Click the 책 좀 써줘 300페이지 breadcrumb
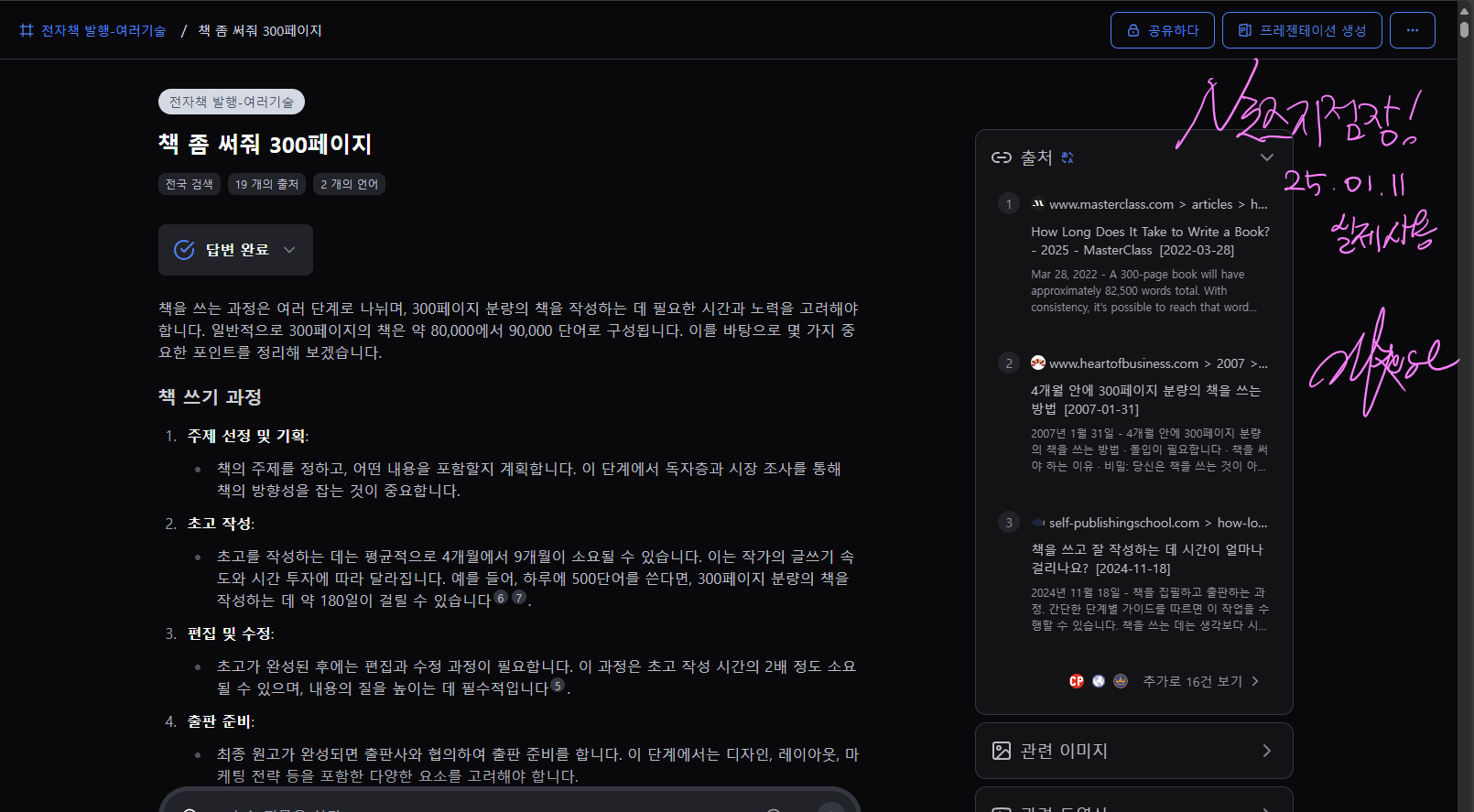 (260, 30)
